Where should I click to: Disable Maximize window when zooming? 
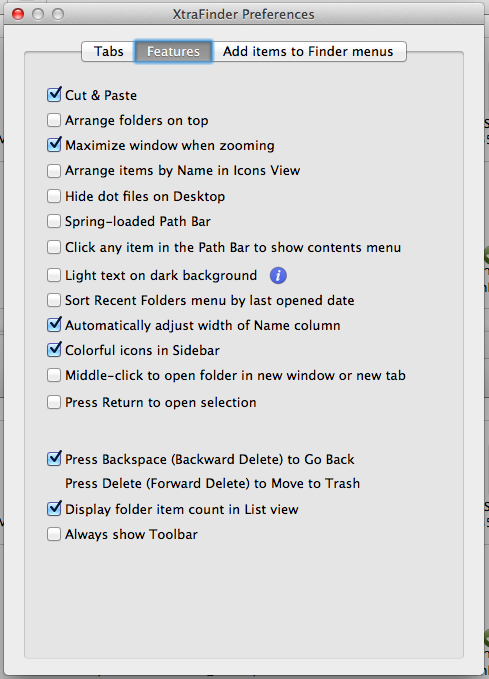pyautogui.click(x=54, y=145)
